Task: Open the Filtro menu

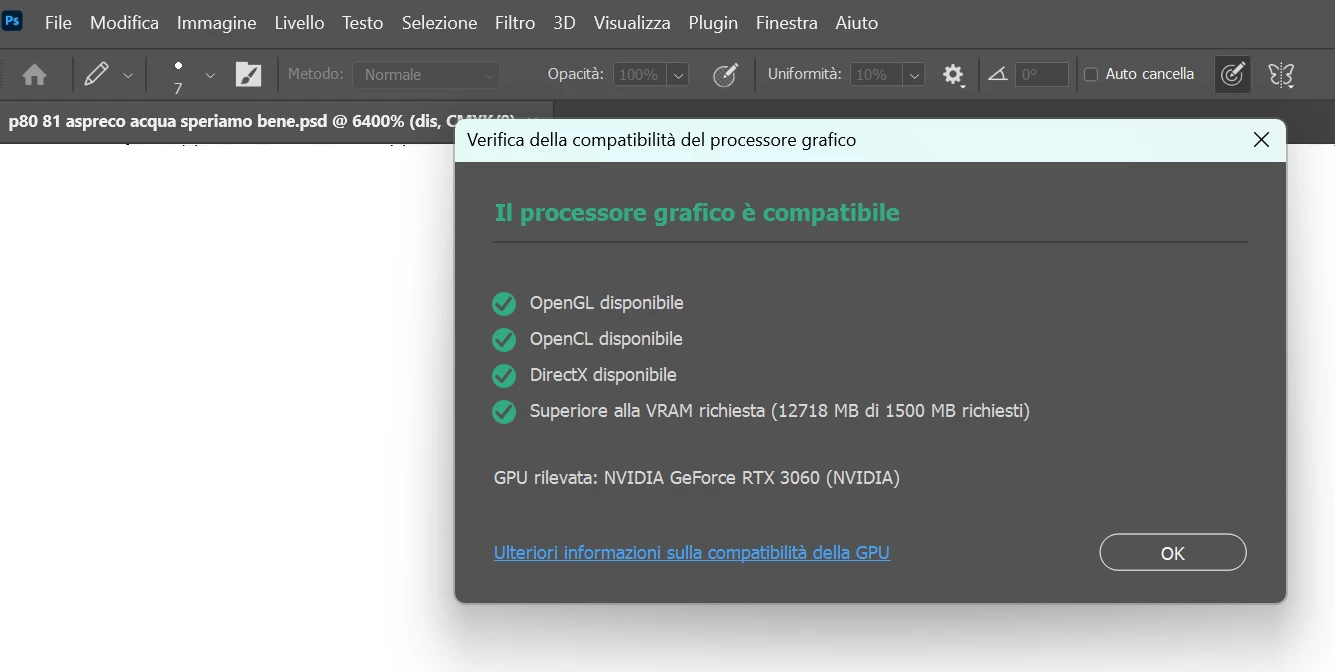Action: point(515,22)
